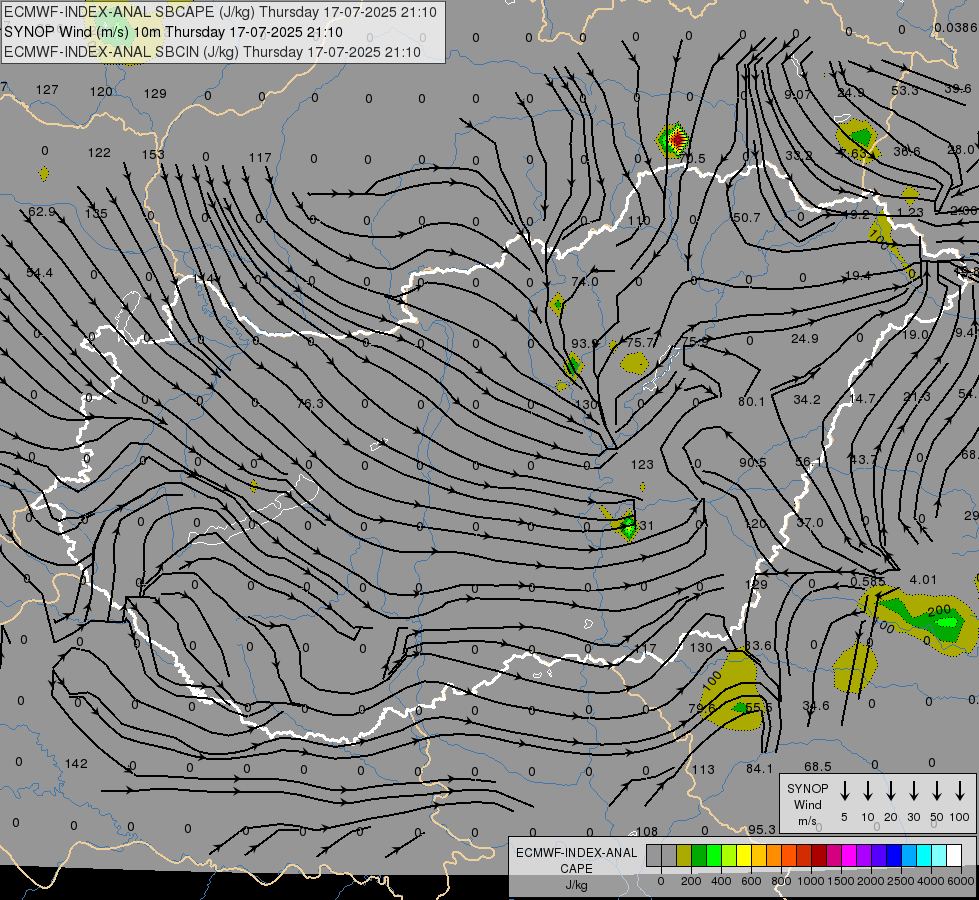The height and width of the screenshot is (900, 979).
Task: Pick the dark red swatch after 1000 tick
Action: tap(819, 855)
